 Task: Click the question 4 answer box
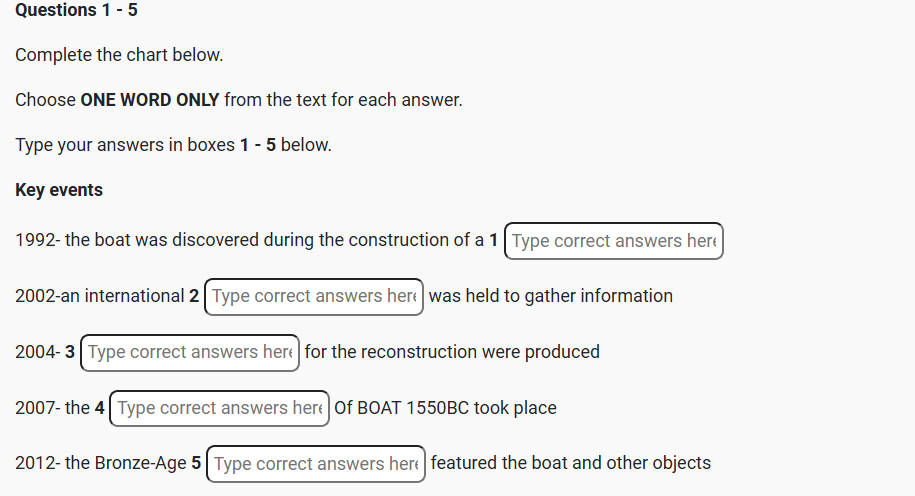pos(219,409)
